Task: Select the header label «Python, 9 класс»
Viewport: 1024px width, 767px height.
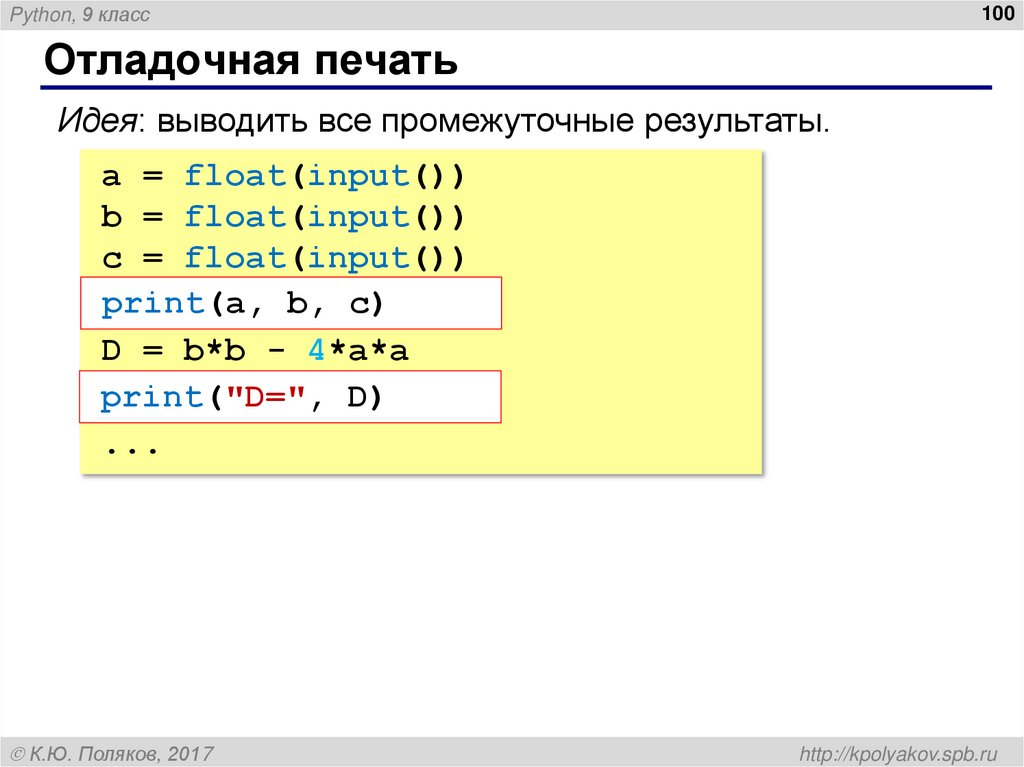Action: pyautogui.click(x=77, y=14)
